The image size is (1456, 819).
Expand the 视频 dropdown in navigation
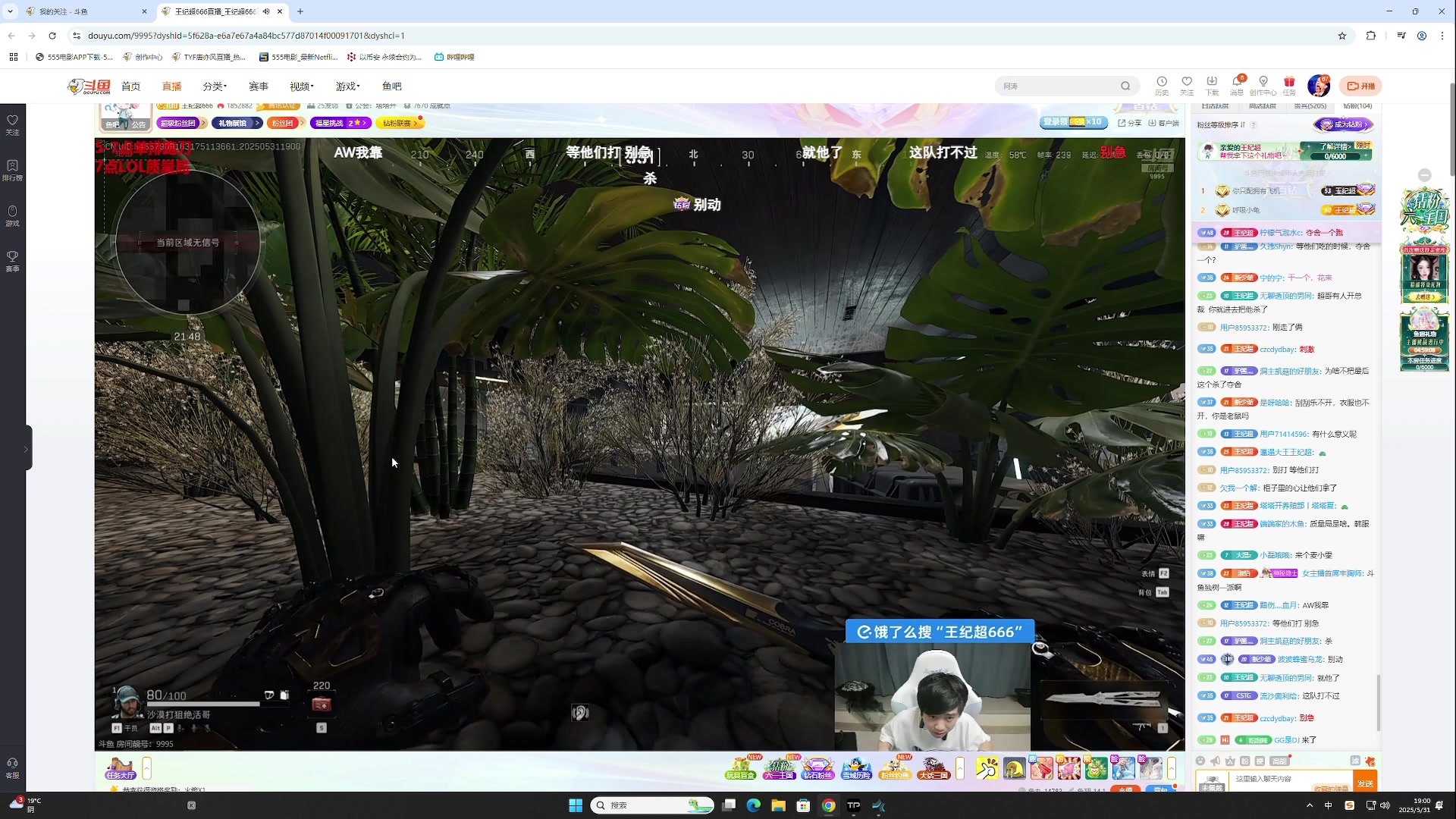tap(302, 86)
